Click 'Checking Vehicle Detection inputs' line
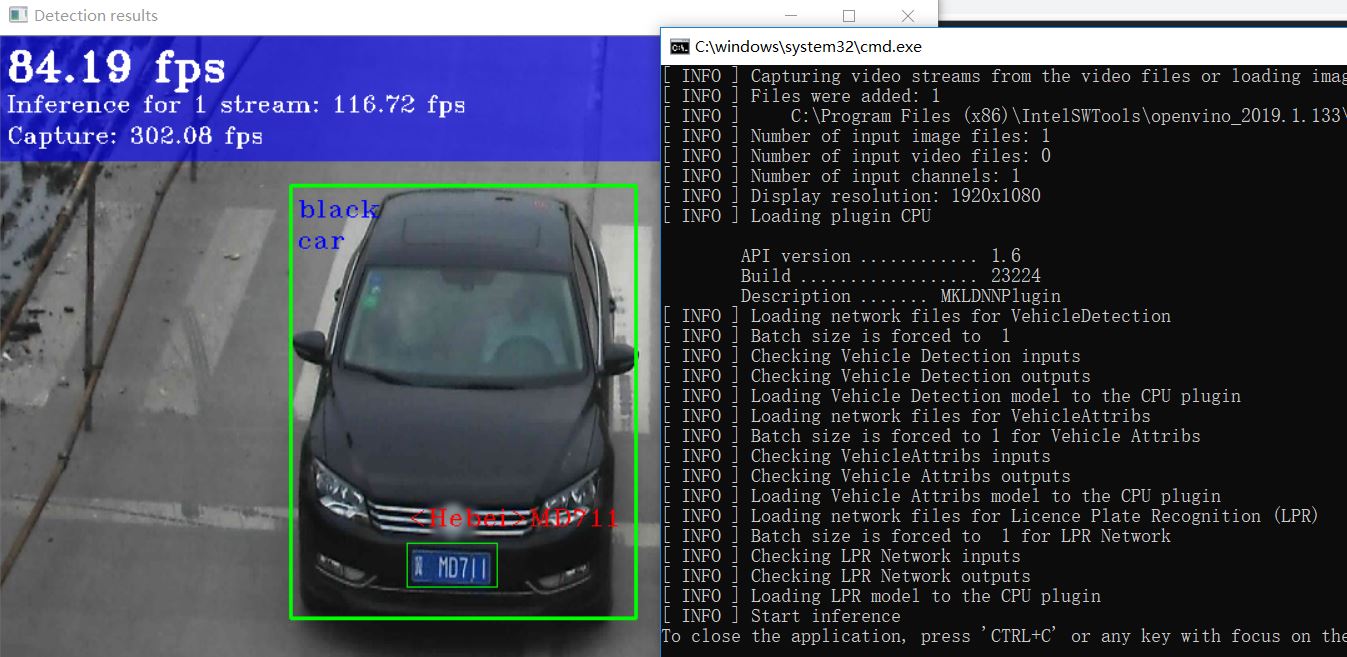Screen dimensions: 1347x657 point(871,356)
